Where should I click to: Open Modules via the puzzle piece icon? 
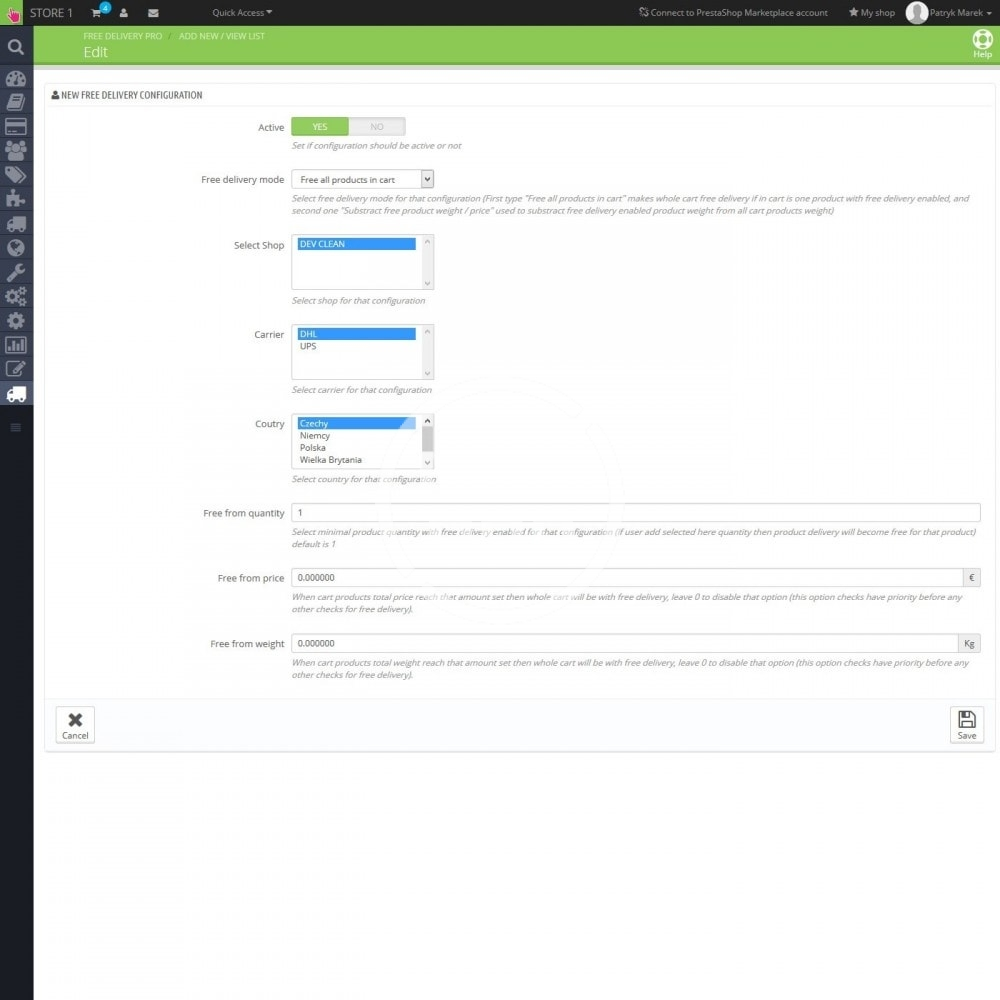pos(15,199)
